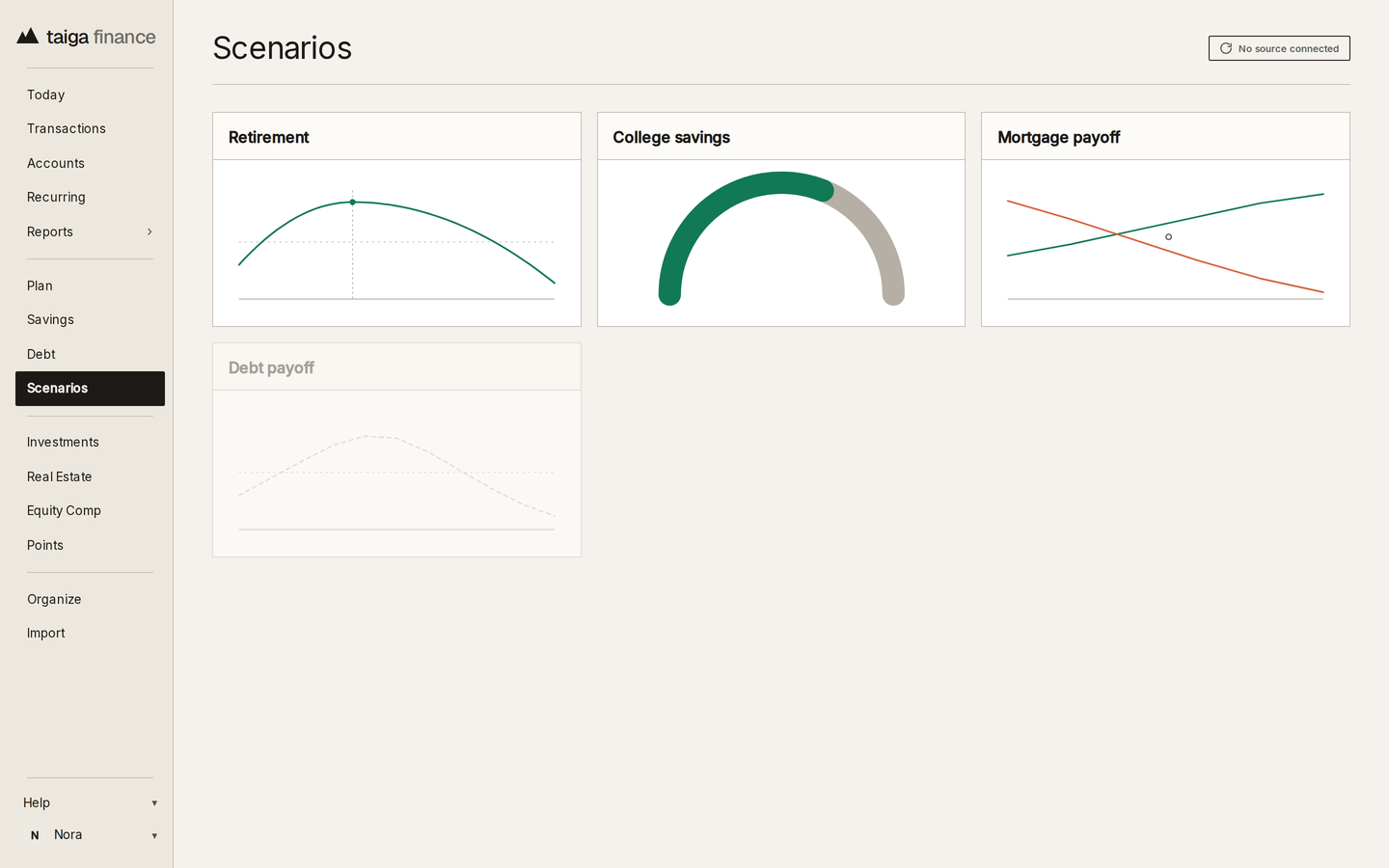This screenshot has width=1389, height=868.
Task: Open the Debt page
Action: pos(90,354)
